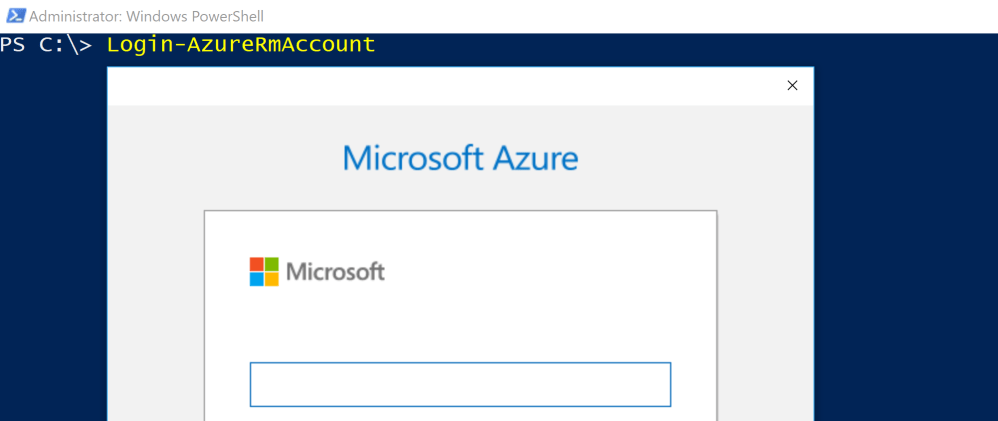
Task: Click the red square of the Microsoft logo
Action: pyautogui.click(x=257, y=264)
